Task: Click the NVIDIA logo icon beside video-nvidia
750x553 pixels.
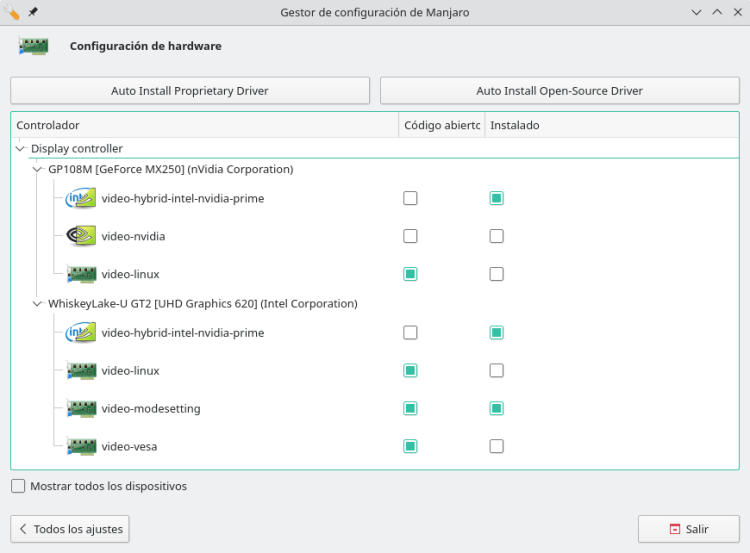Action: pos(80,237)
